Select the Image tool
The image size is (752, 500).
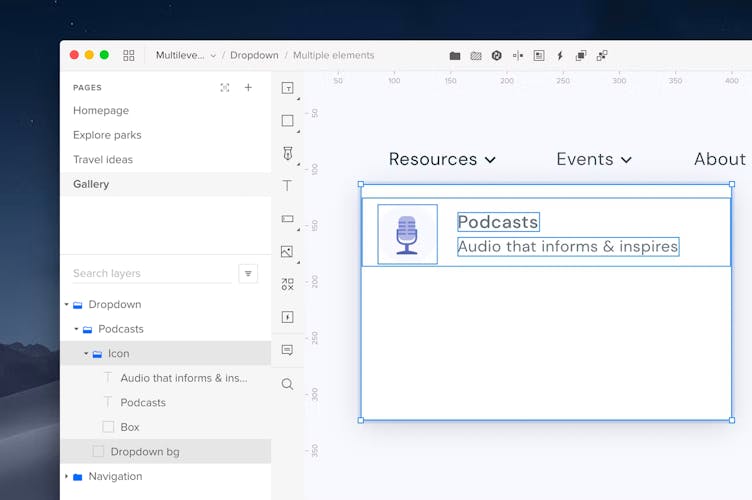287,251
